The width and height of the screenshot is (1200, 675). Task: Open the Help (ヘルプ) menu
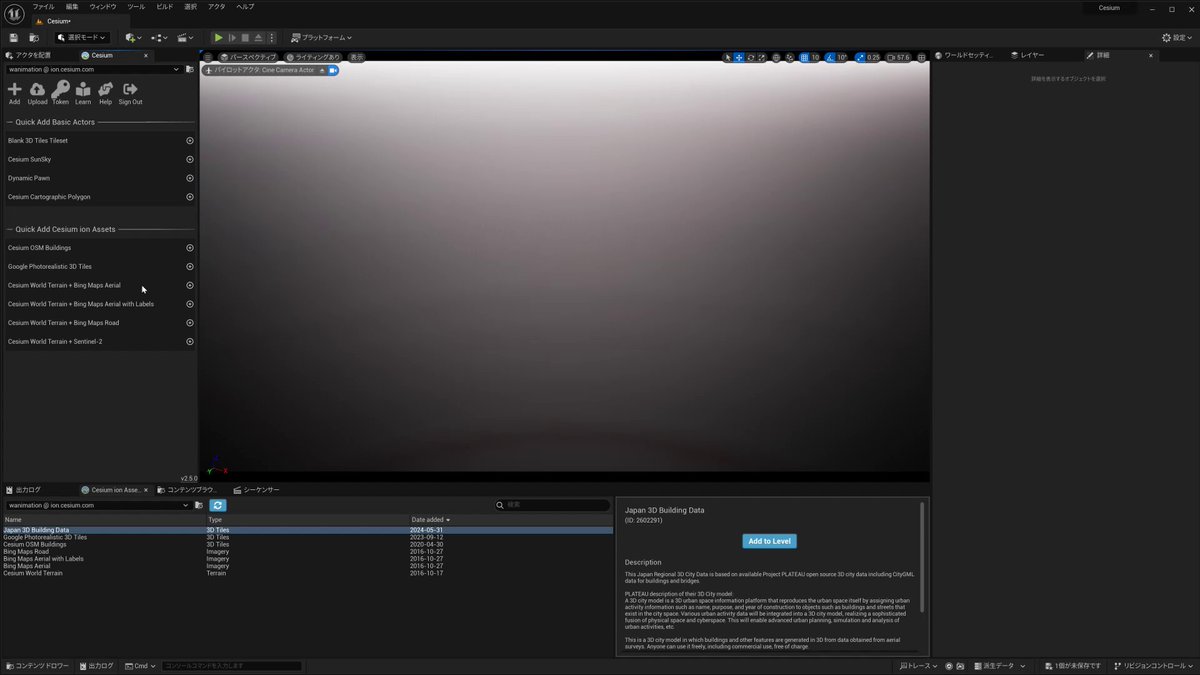click(x=245, y=7)
